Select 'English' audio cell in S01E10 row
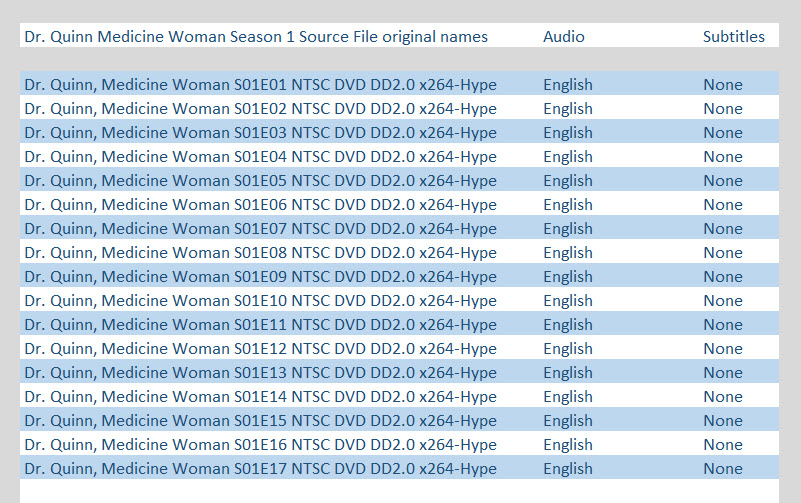801x503 pixels. pos(568,301)
